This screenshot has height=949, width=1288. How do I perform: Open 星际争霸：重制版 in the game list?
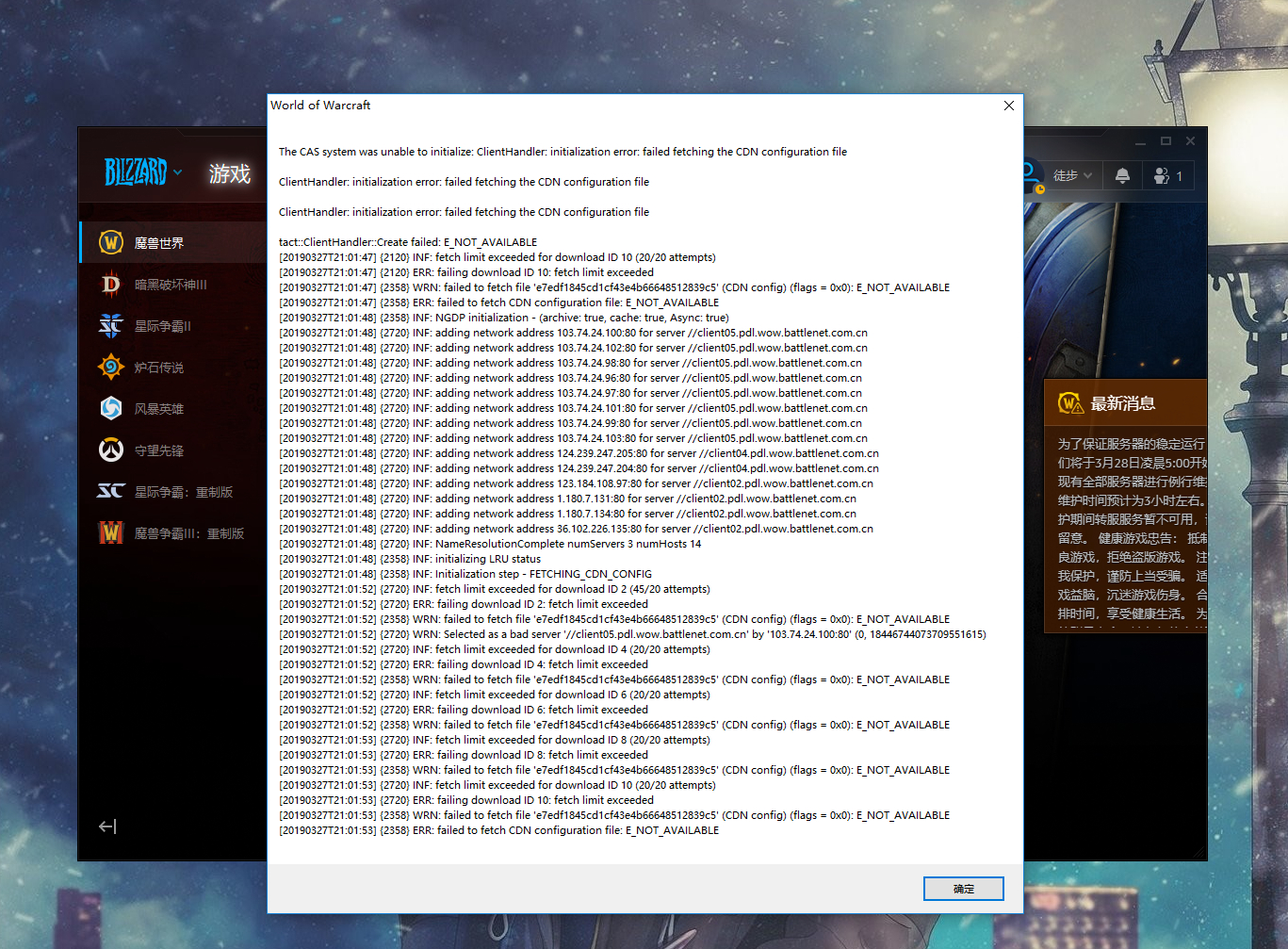click(x=184, y=492)
